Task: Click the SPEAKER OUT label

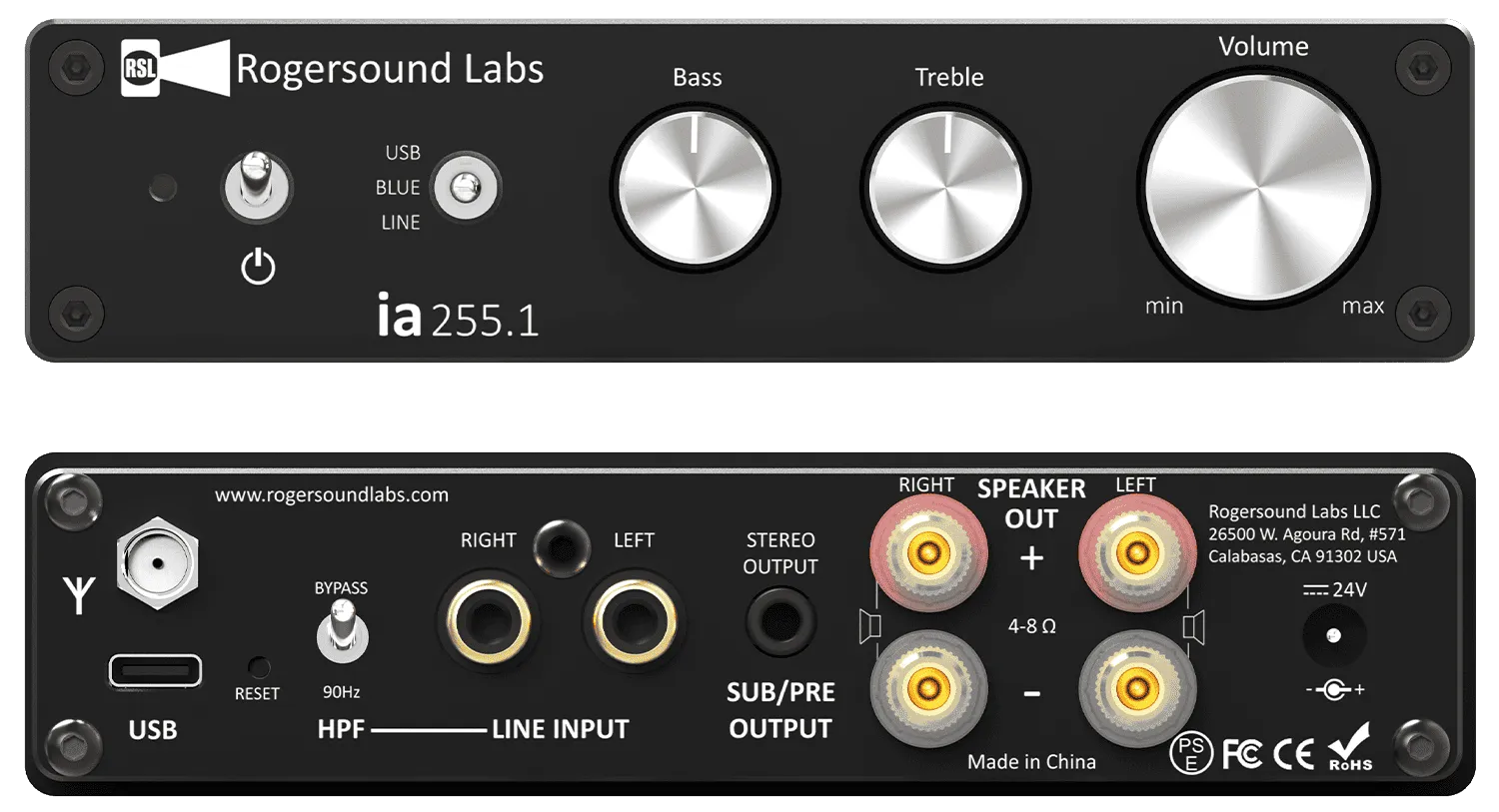Action: [1031, 503]
